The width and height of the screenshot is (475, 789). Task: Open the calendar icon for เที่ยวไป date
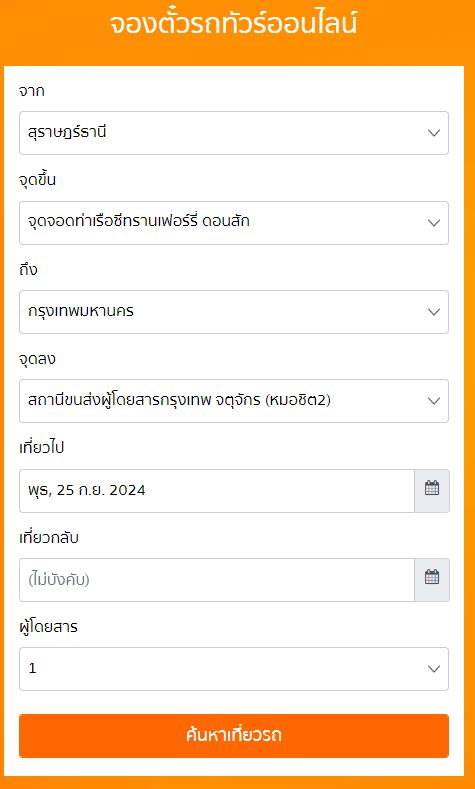pyautogui.click(x=432, y=491)
